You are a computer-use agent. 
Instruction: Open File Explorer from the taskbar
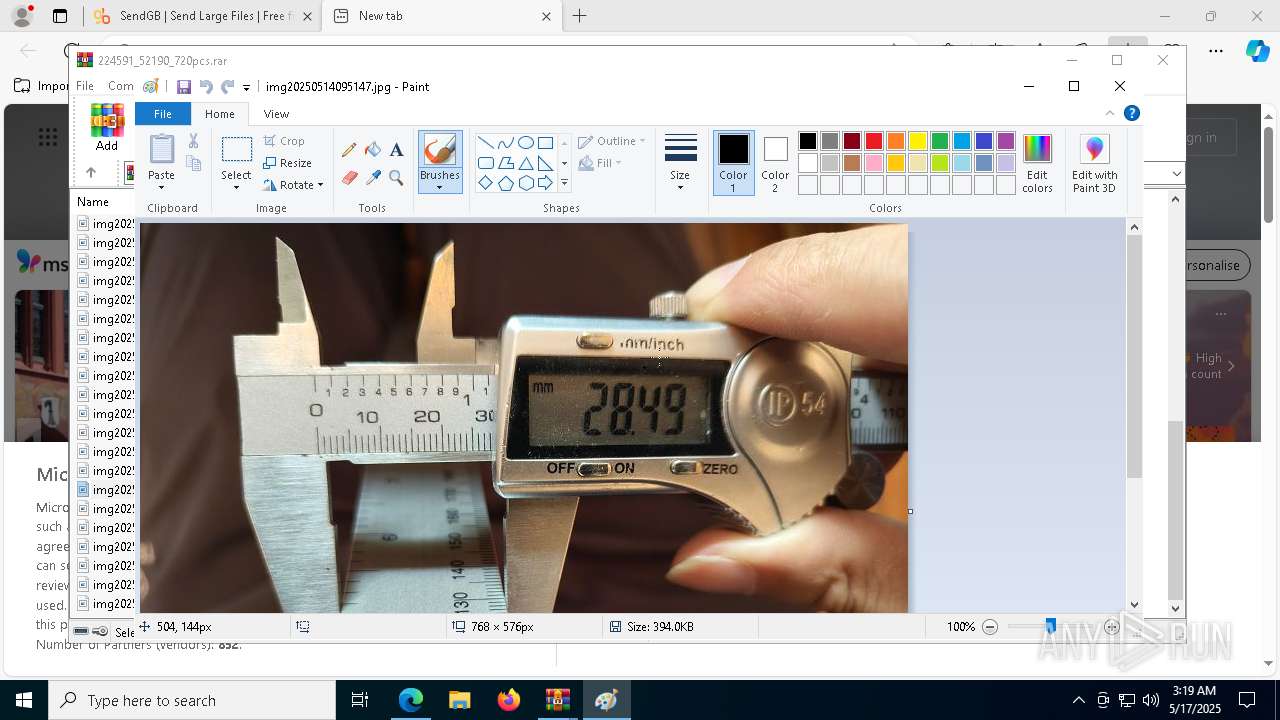(459, 700)
